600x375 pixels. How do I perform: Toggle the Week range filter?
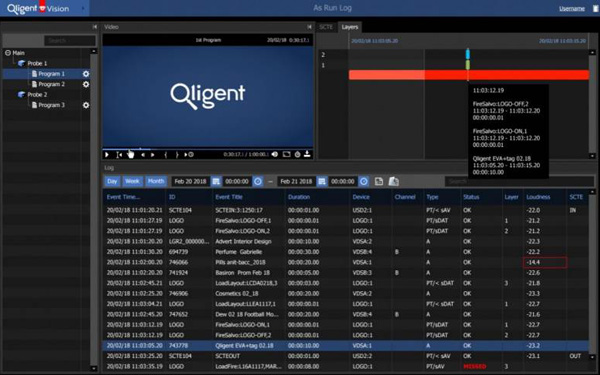[x=132, y=181]
